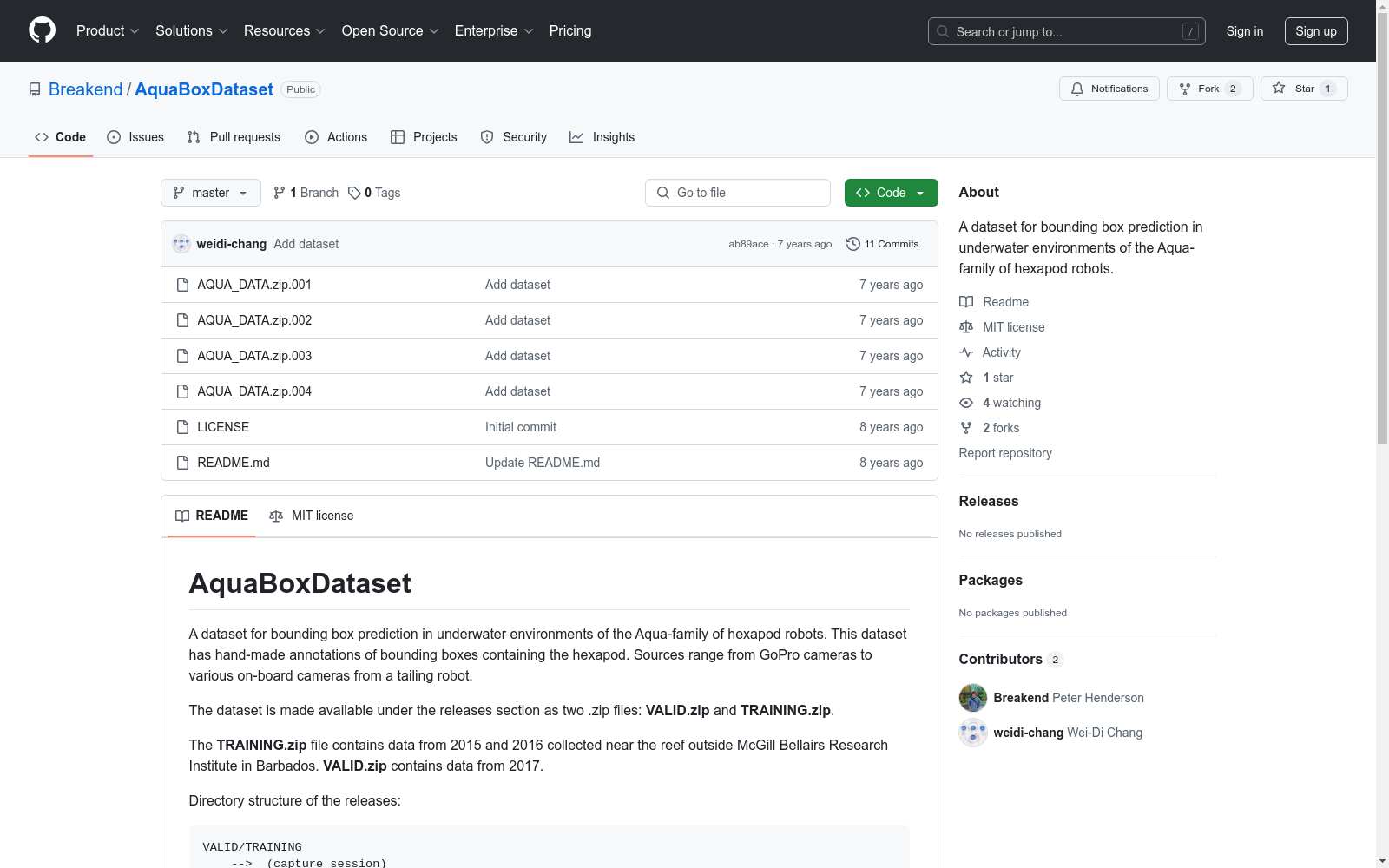The image size is (1389, 868).
Task: Open file AQUA_DATA.zip.004
Action: 254,391
